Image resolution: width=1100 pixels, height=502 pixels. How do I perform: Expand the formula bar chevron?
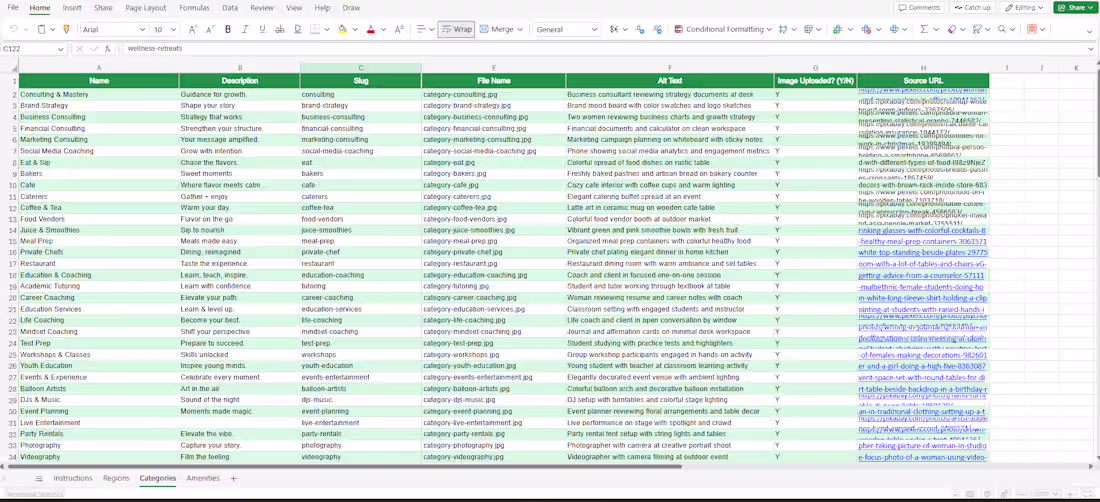tap(1090, 49)
